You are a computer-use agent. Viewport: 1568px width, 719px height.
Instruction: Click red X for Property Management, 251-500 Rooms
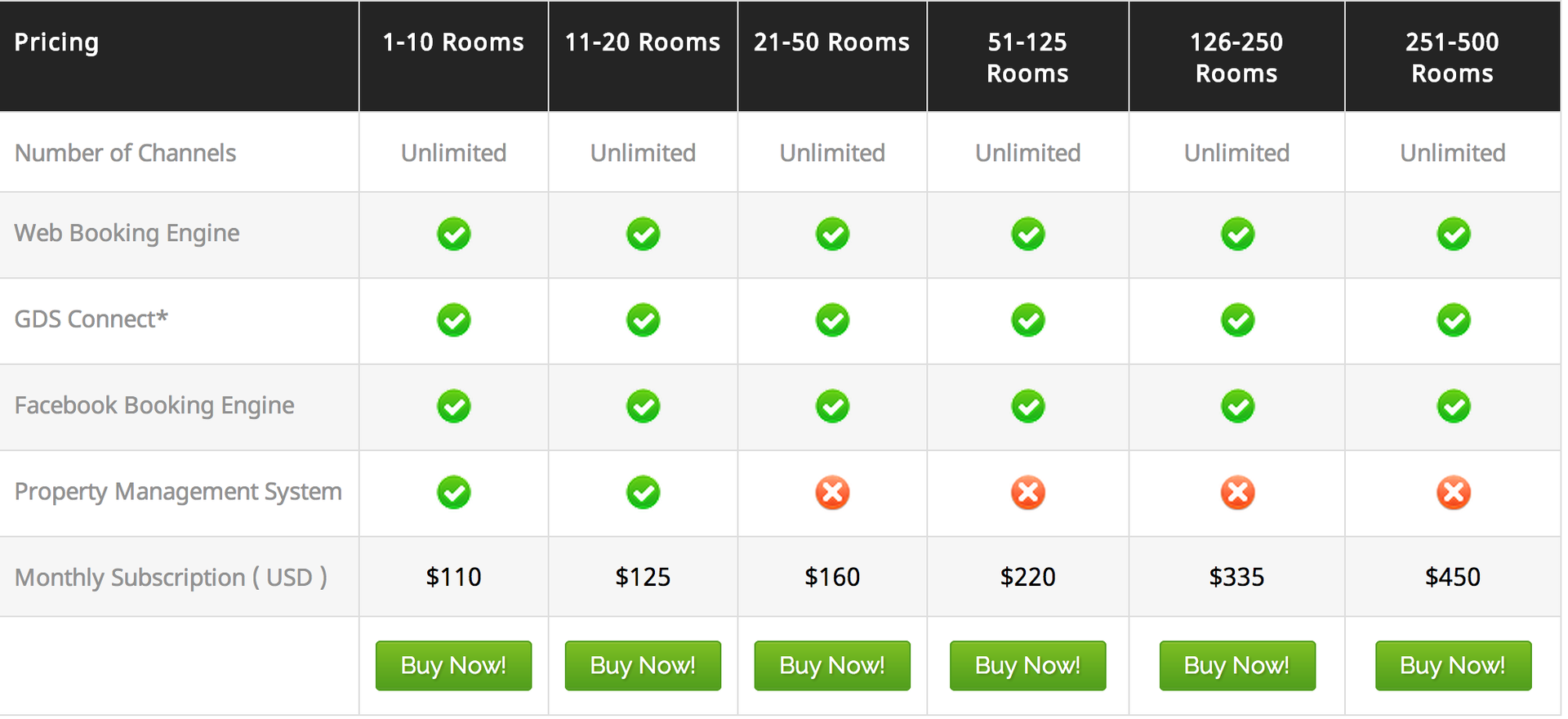[x=1454, y=493]
